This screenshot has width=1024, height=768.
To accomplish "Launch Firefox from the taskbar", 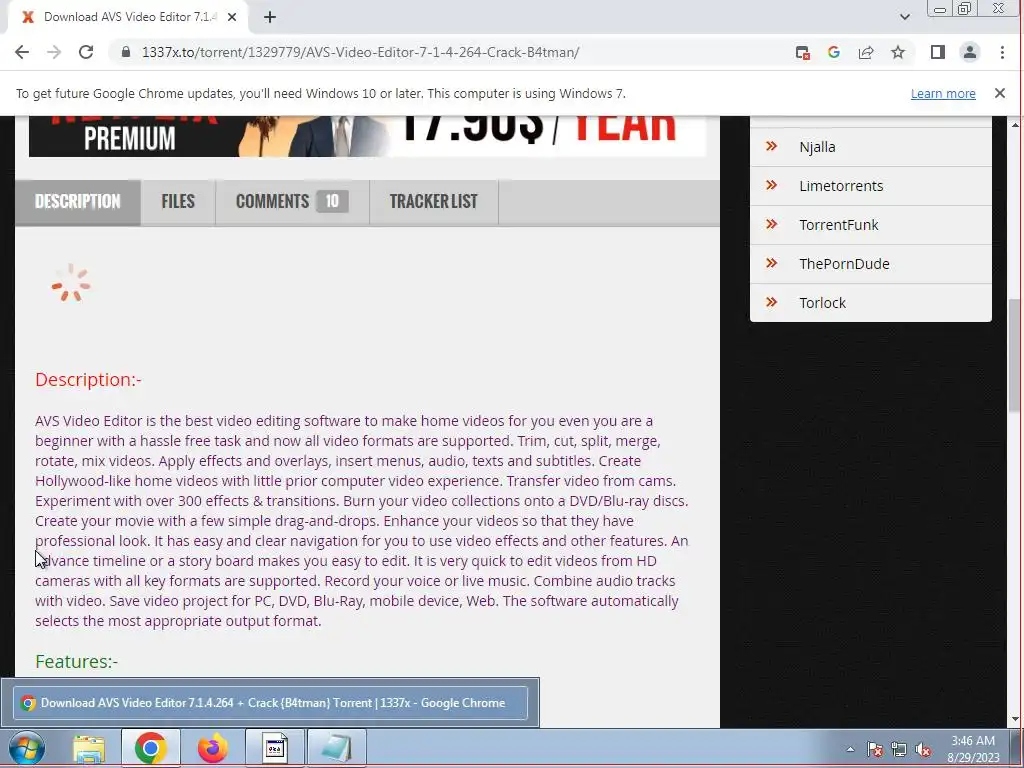I will click(x=212, y=748).
